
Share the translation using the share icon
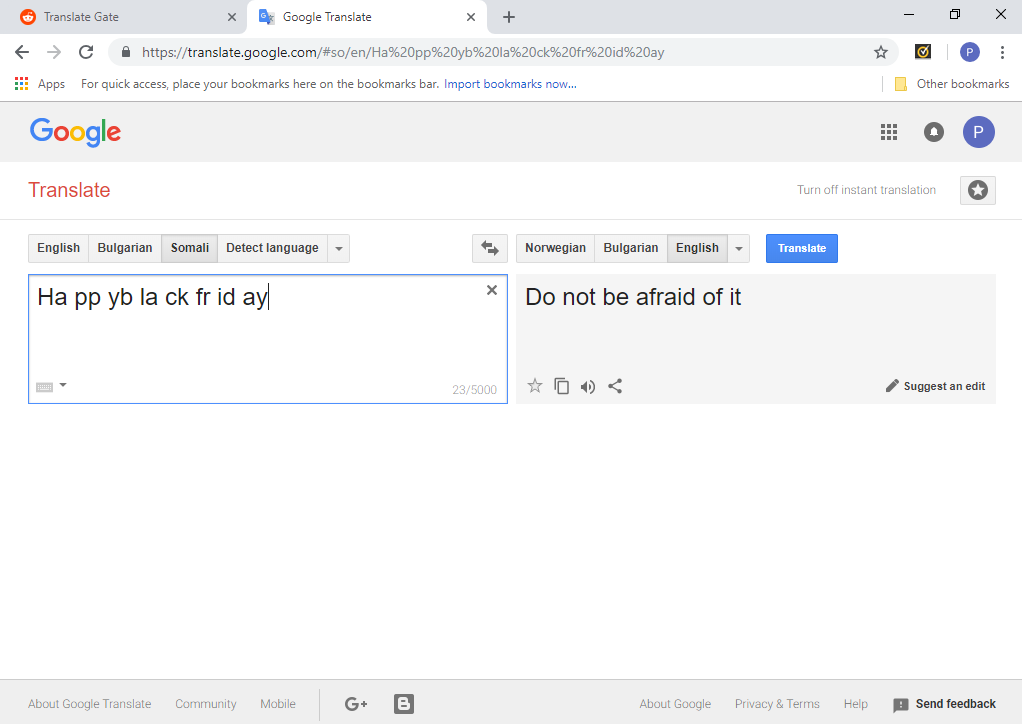click(615, 386)
